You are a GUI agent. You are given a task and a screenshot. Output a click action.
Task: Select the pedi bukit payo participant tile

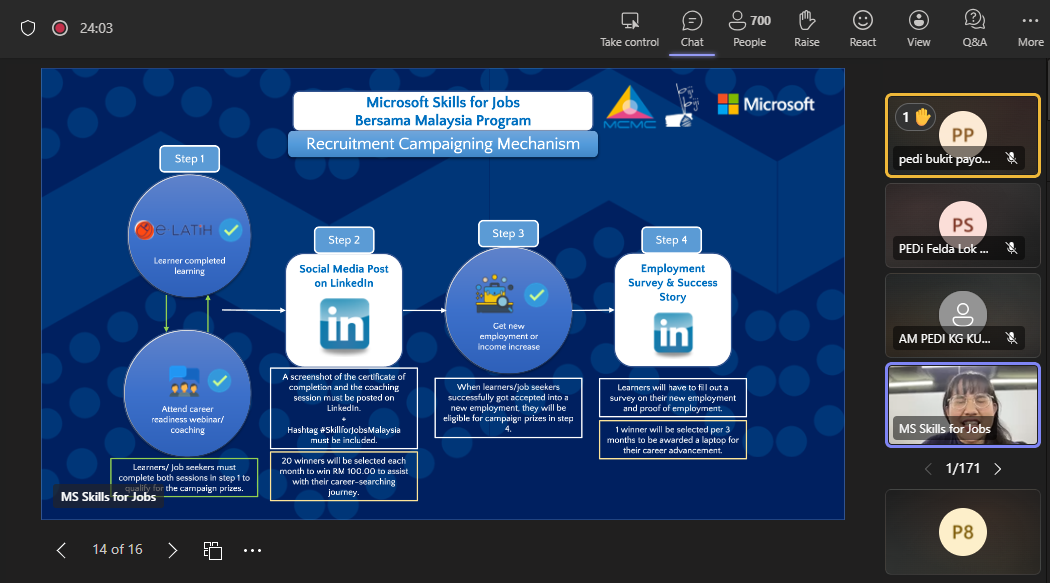(962, 135)
